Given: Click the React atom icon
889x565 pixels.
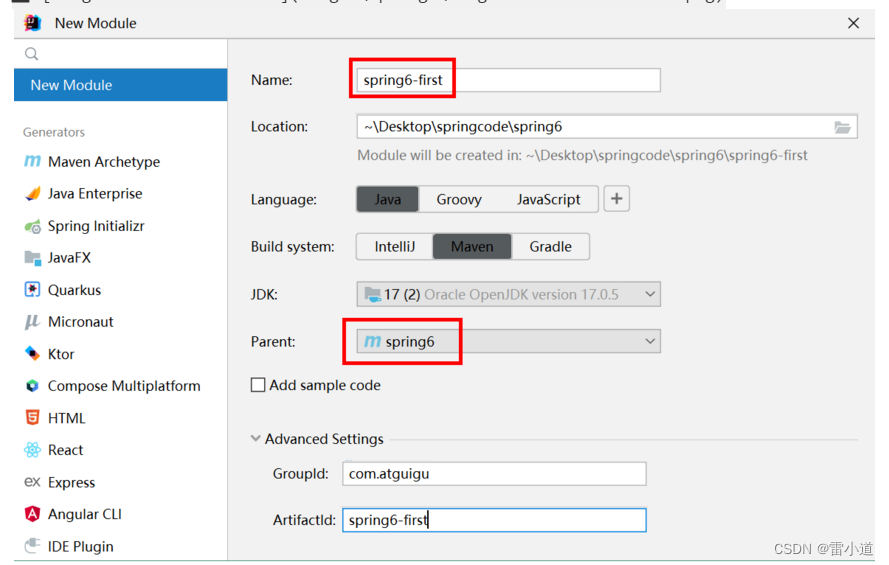Looking at the screenshot, I should [x=32, y=450].
